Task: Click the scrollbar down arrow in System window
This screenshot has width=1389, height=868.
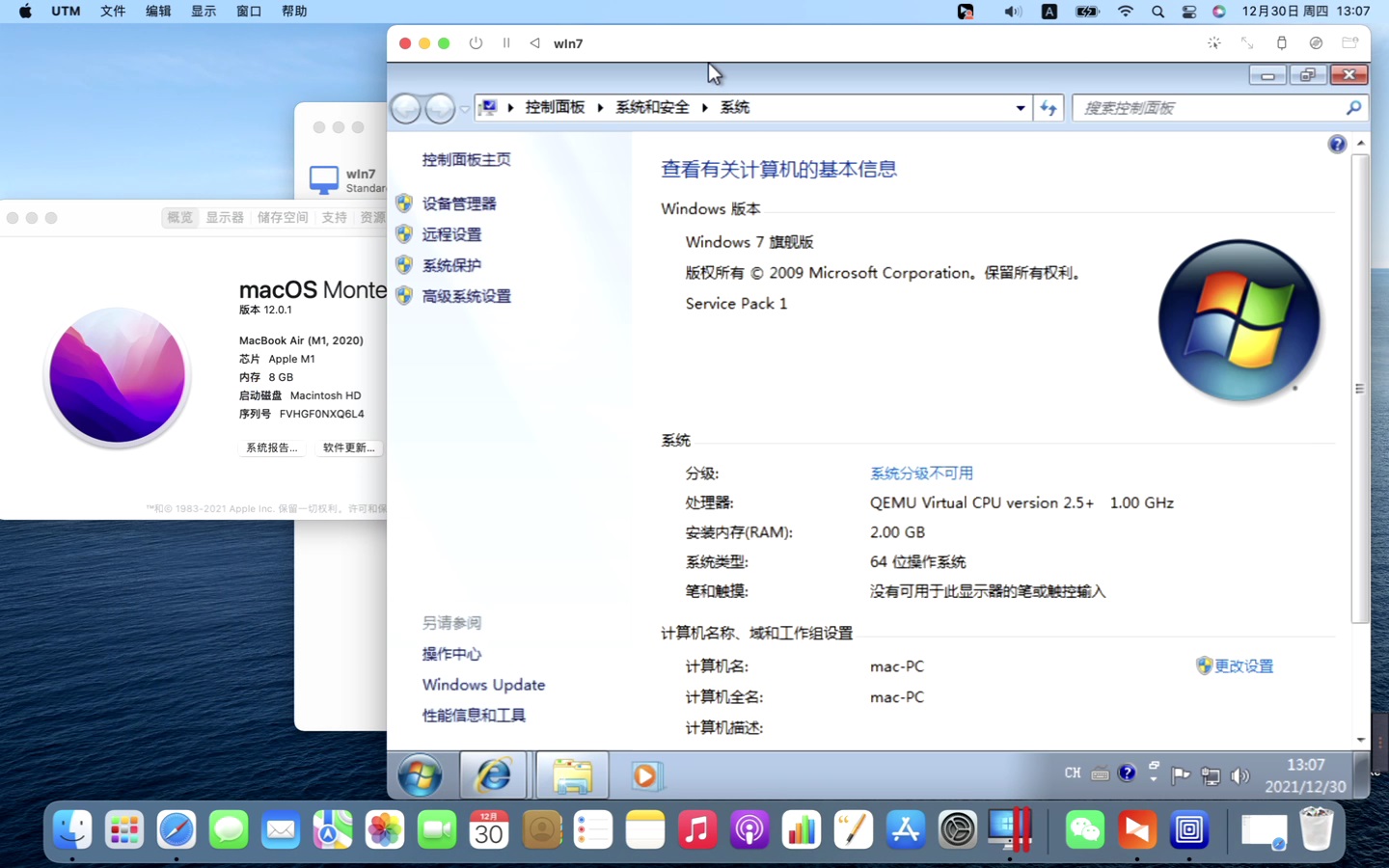Action: click(1360, 740)
